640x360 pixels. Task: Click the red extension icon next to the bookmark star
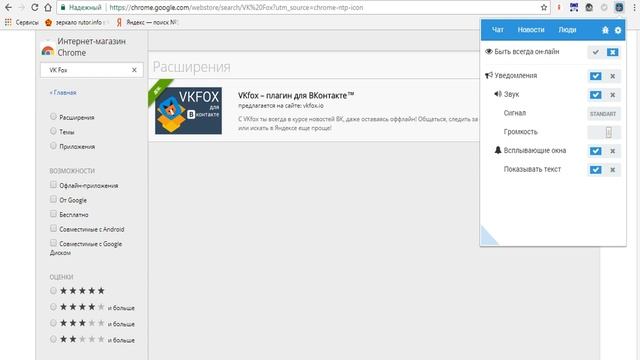pyautogui.click(x=559, y=7)
